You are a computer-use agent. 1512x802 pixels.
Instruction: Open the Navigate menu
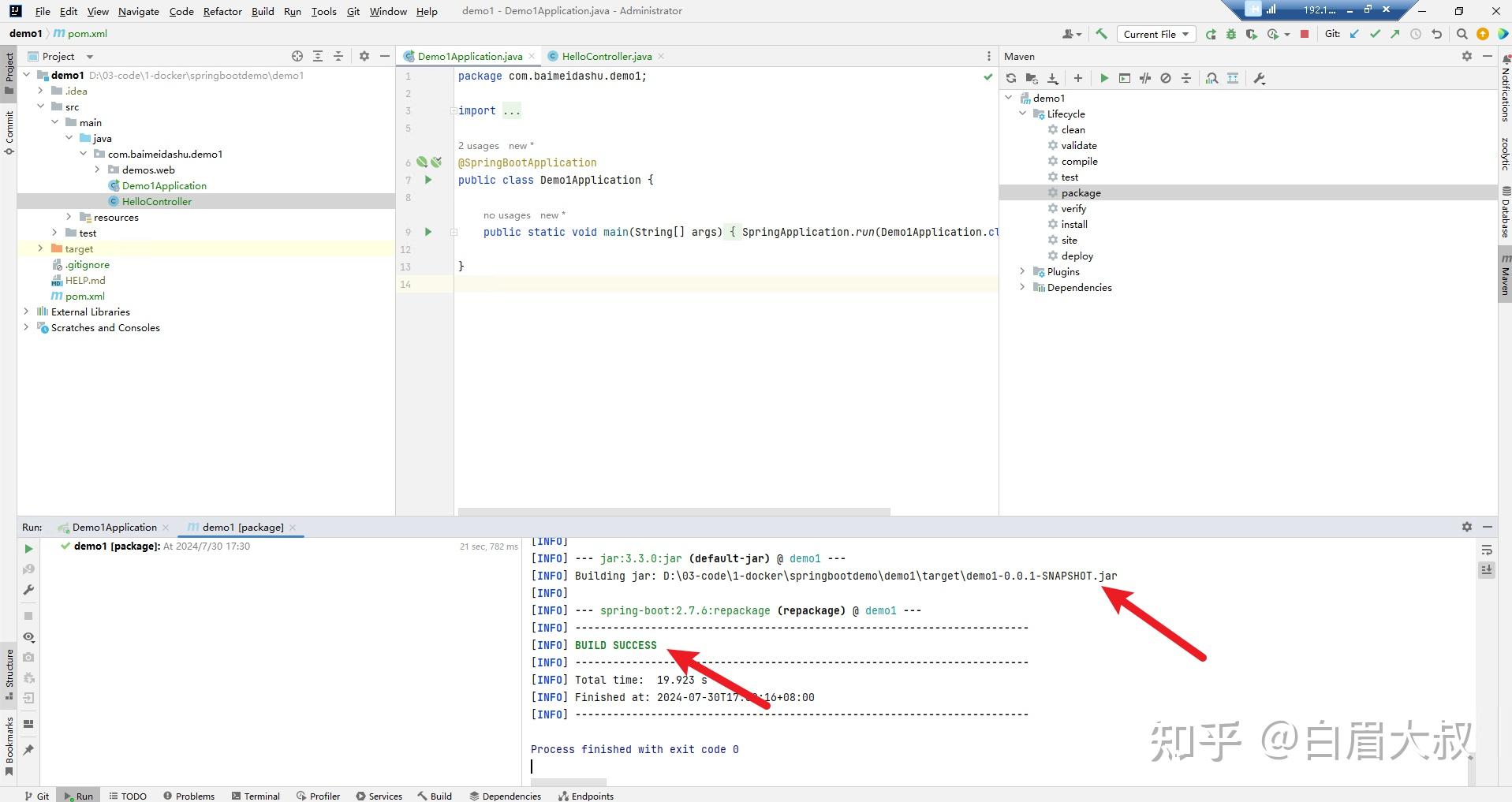[139, 11]
